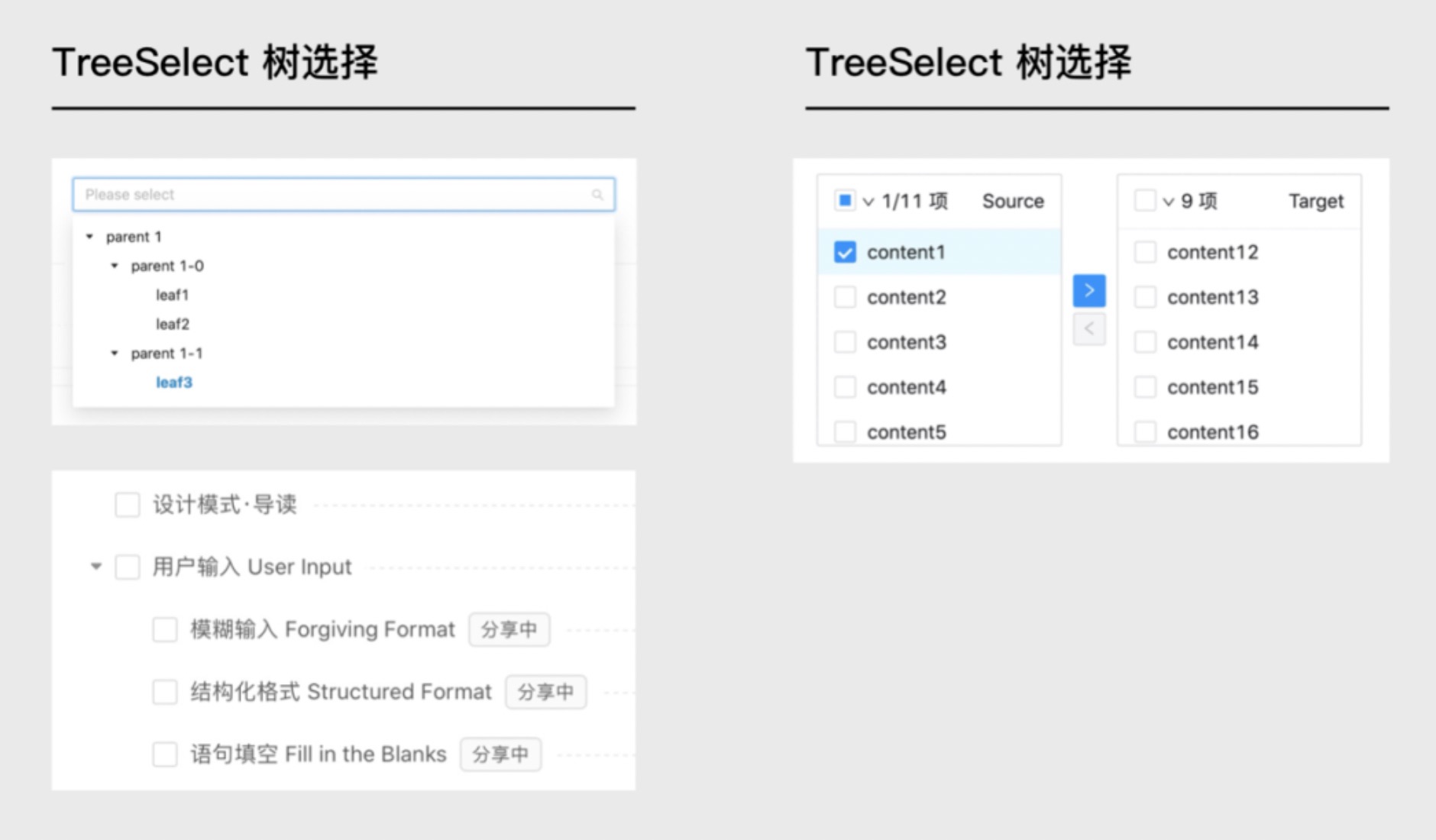1436x840 pixels.
Task: Click the collapse triangle beside parent 1-0
Action: pyautogui.click(x=114, y=266)
